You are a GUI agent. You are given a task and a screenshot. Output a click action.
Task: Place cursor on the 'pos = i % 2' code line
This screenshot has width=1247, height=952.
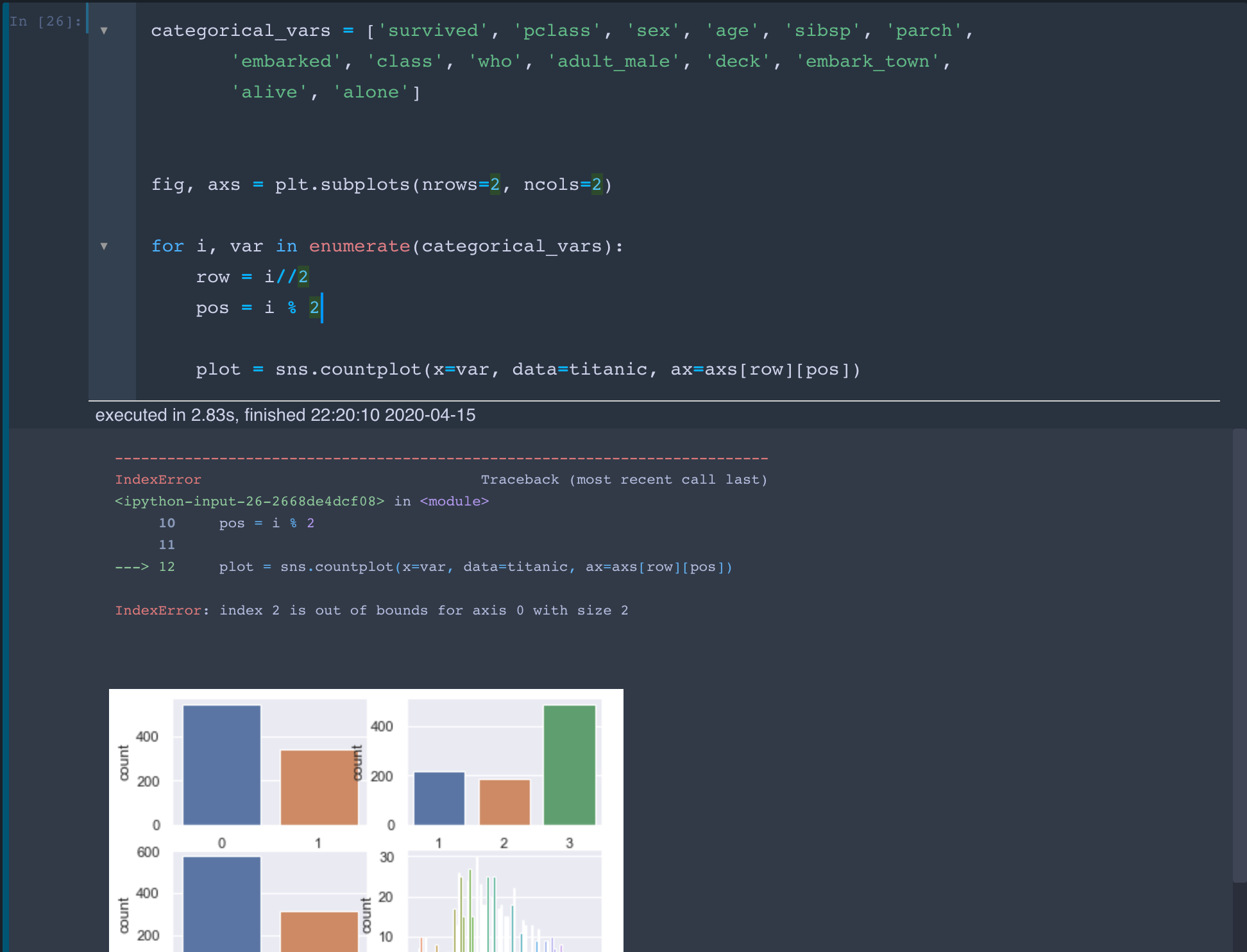(x=257, y=308)
